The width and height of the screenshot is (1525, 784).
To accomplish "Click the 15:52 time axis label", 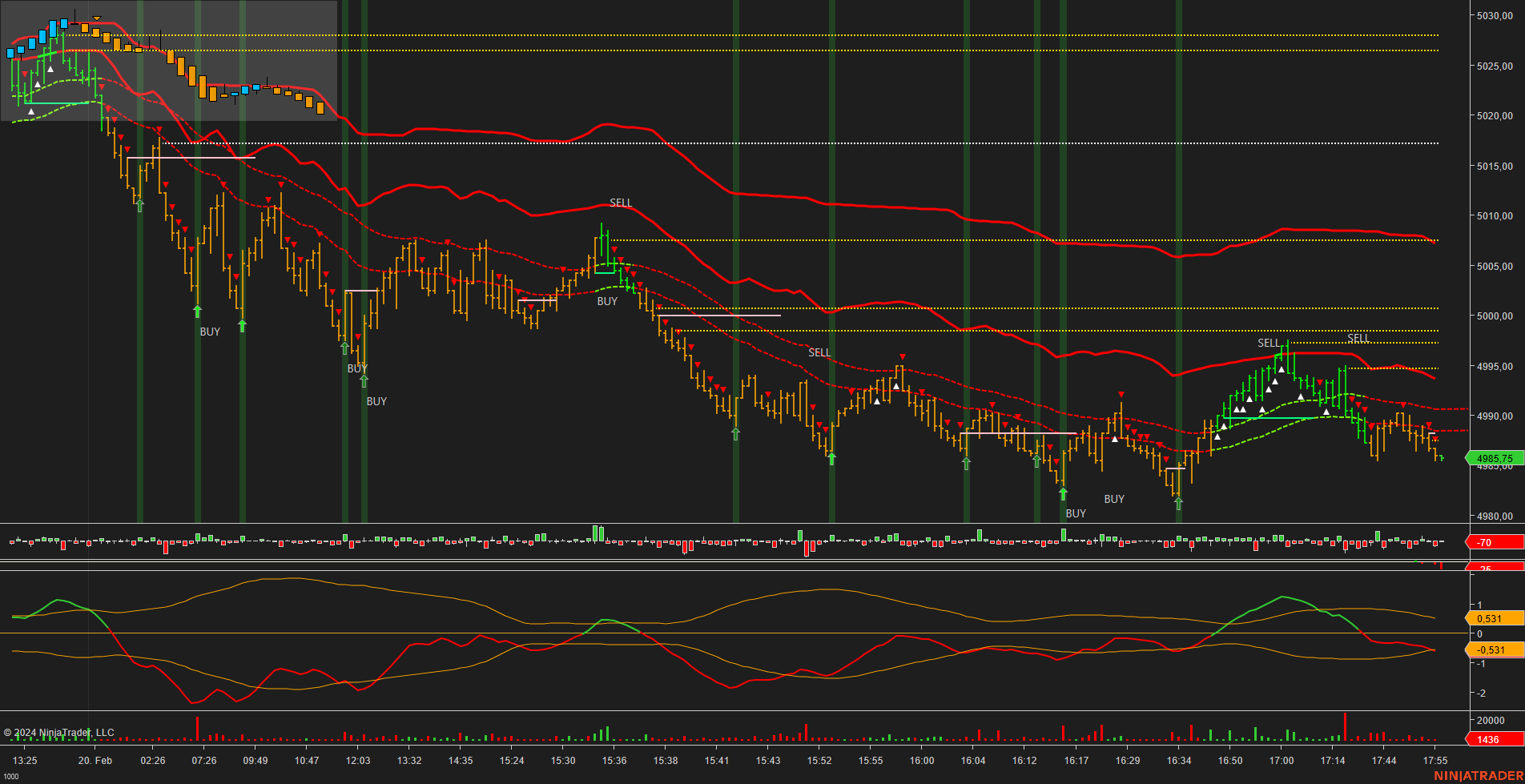I will click(819, 761).
